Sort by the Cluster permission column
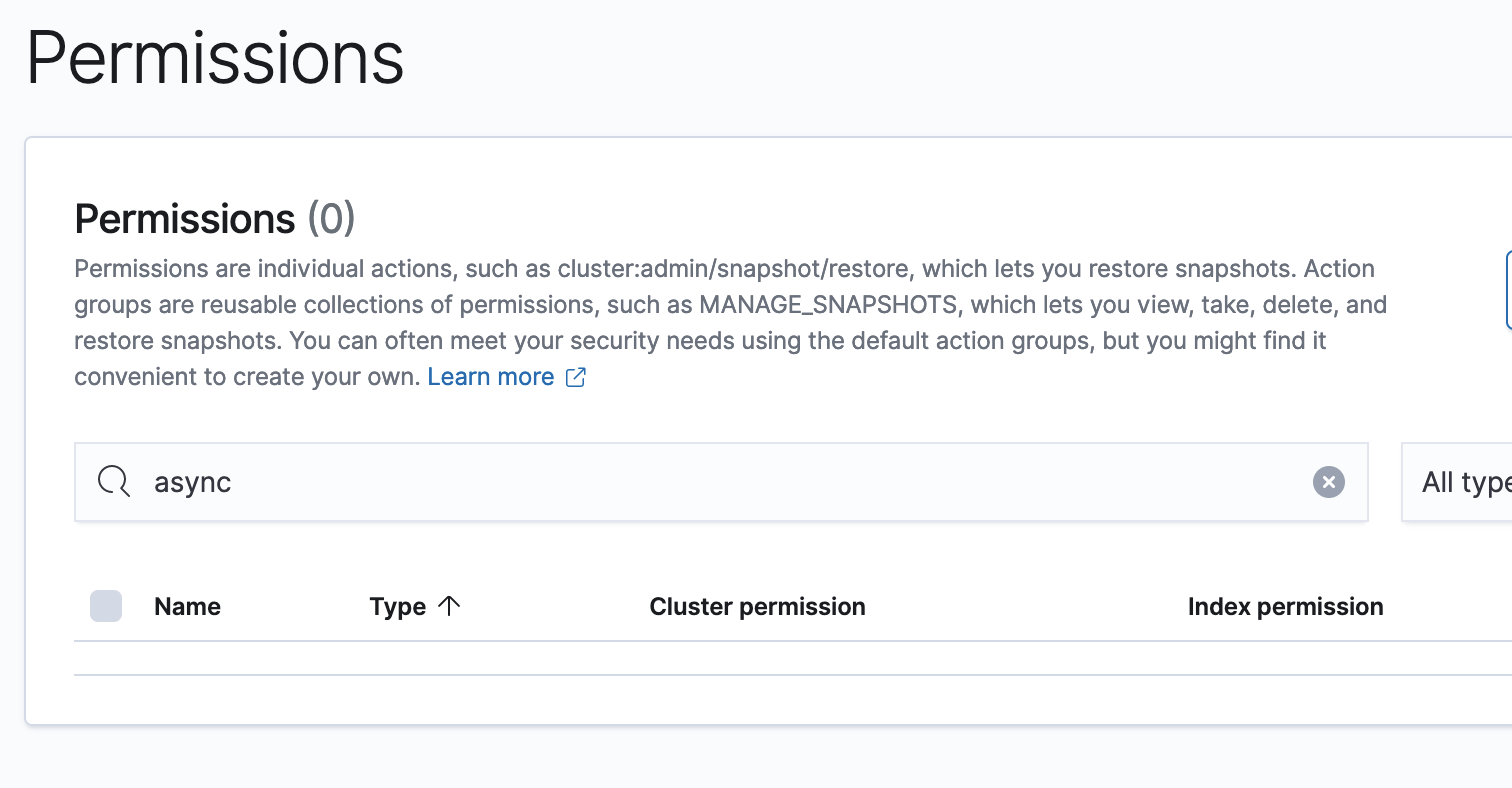This screenshot has height=788, width=1512. tap(757, 606)
